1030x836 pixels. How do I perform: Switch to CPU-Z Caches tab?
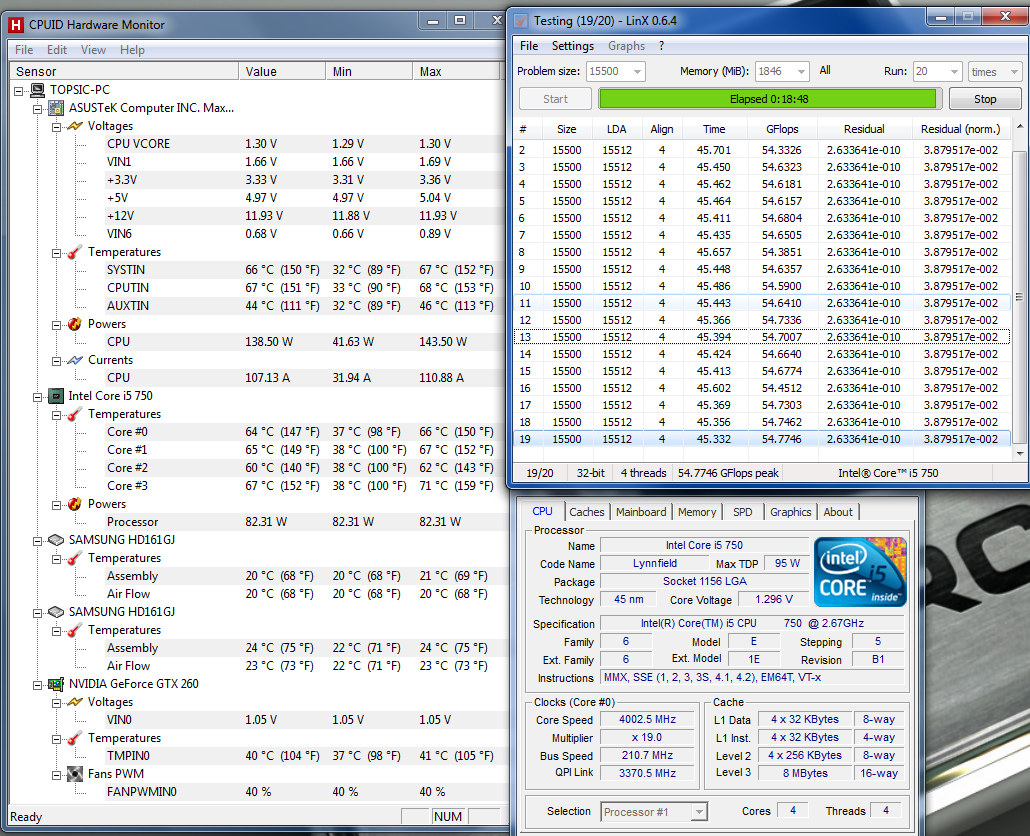tap(587, 512)
